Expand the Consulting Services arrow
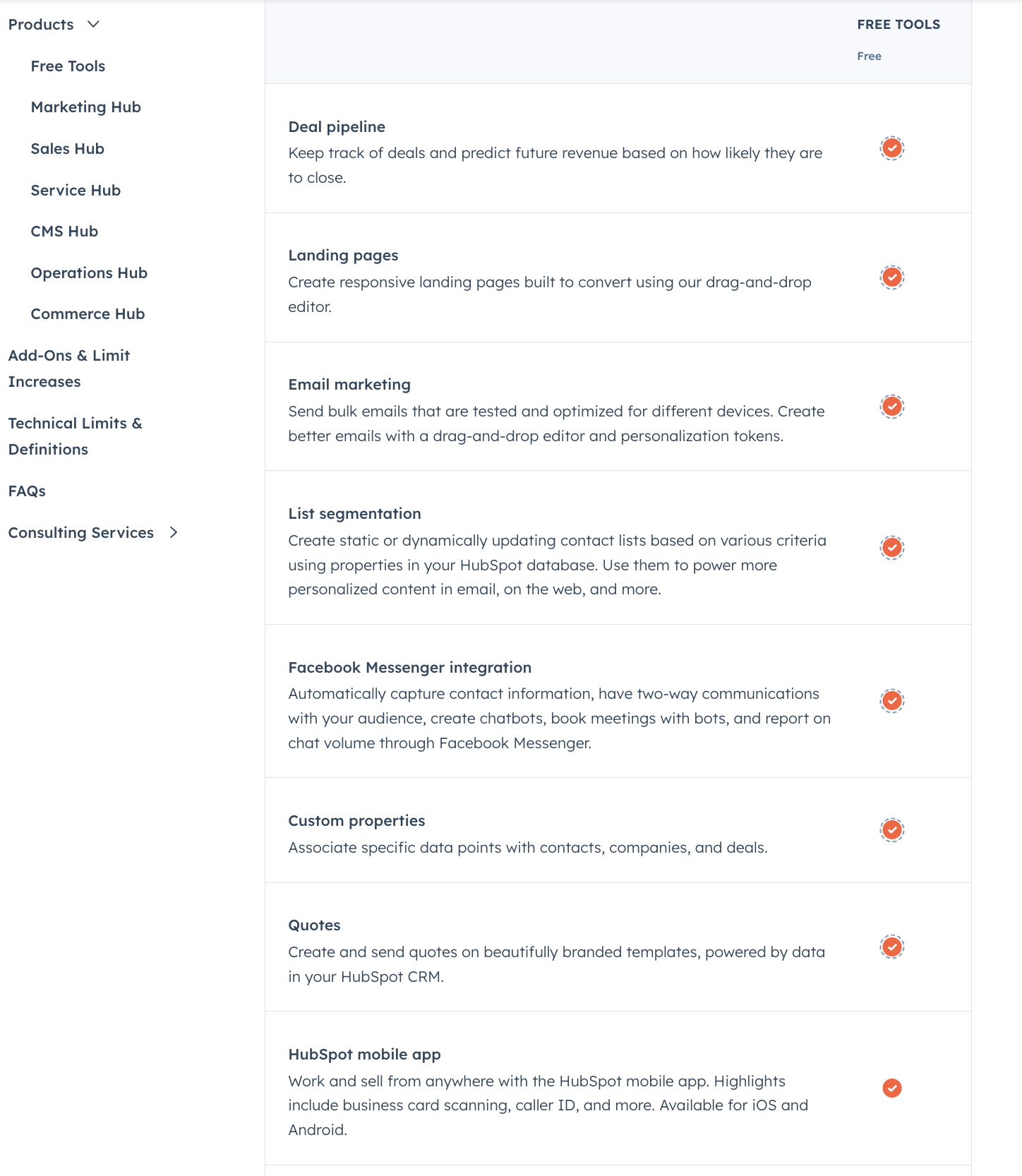The image size is (1022, 1176). 174,532
